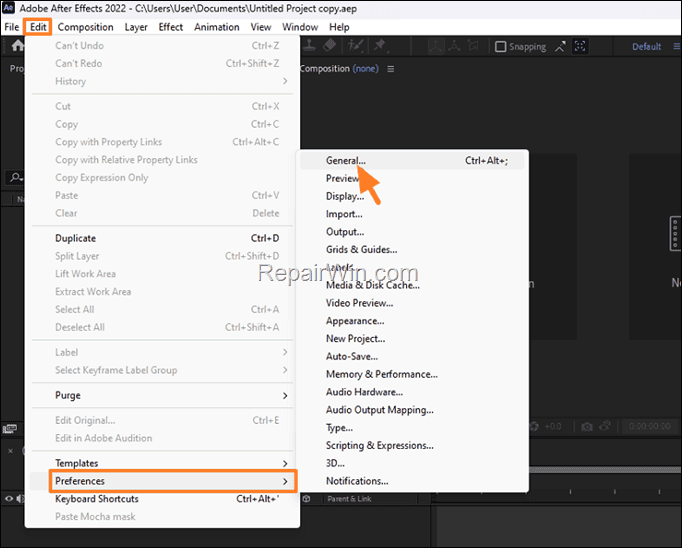Click the project search magnifier icon

point(16,177)
